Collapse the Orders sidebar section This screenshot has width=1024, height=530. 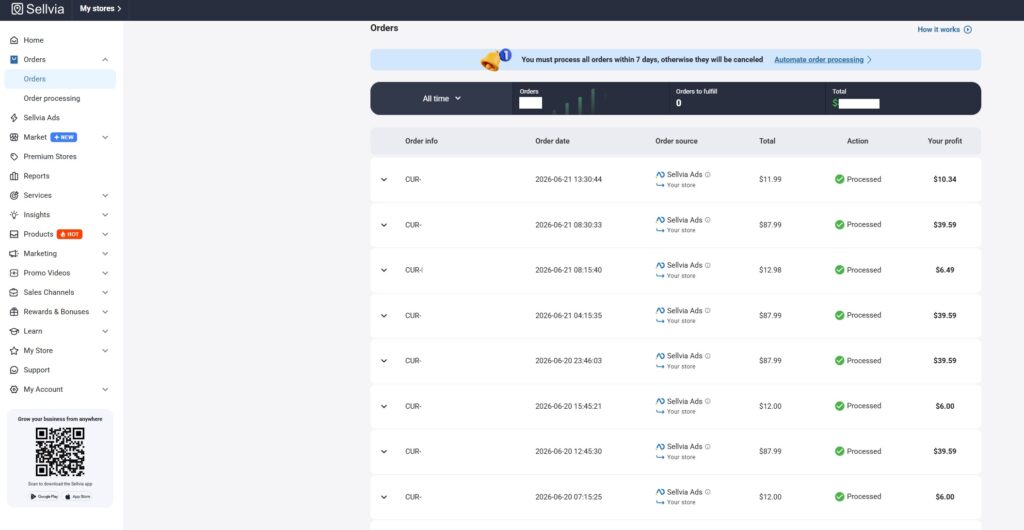tap(105, 59)
